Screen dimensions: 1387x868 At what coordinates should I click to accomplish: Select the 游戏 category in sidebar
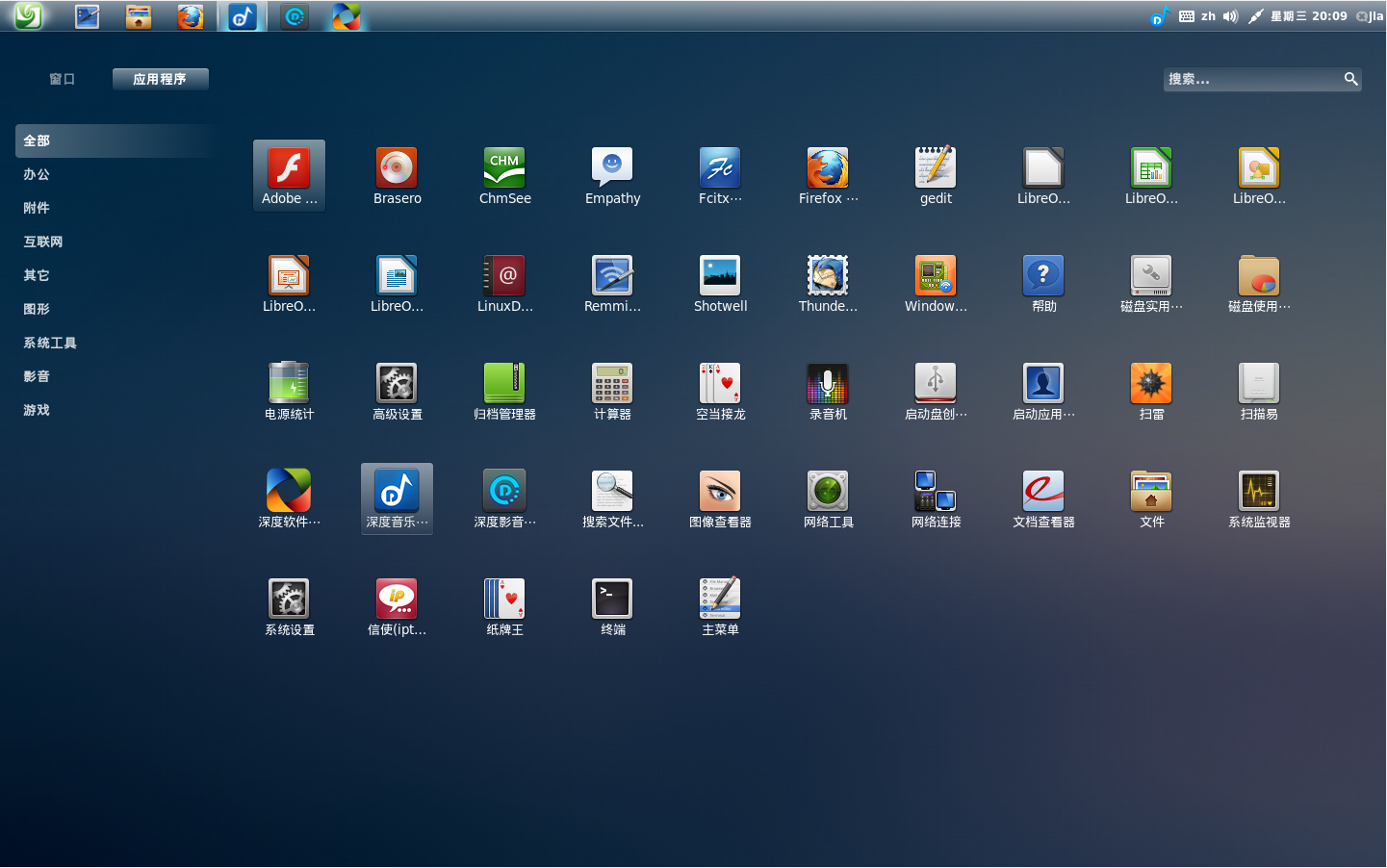(37, 410)
